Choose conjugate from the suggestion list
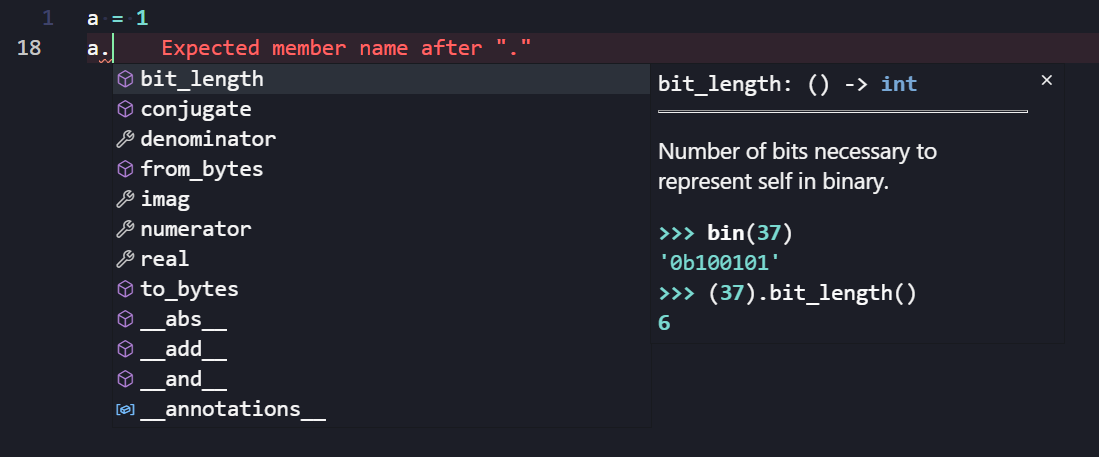1099x457 pixels. click(x=196, y=109)
